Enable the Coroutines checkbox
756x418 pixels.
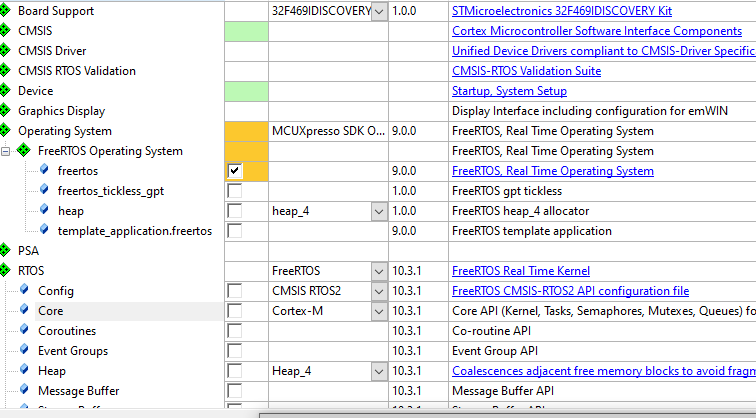(x=235, y=331)
